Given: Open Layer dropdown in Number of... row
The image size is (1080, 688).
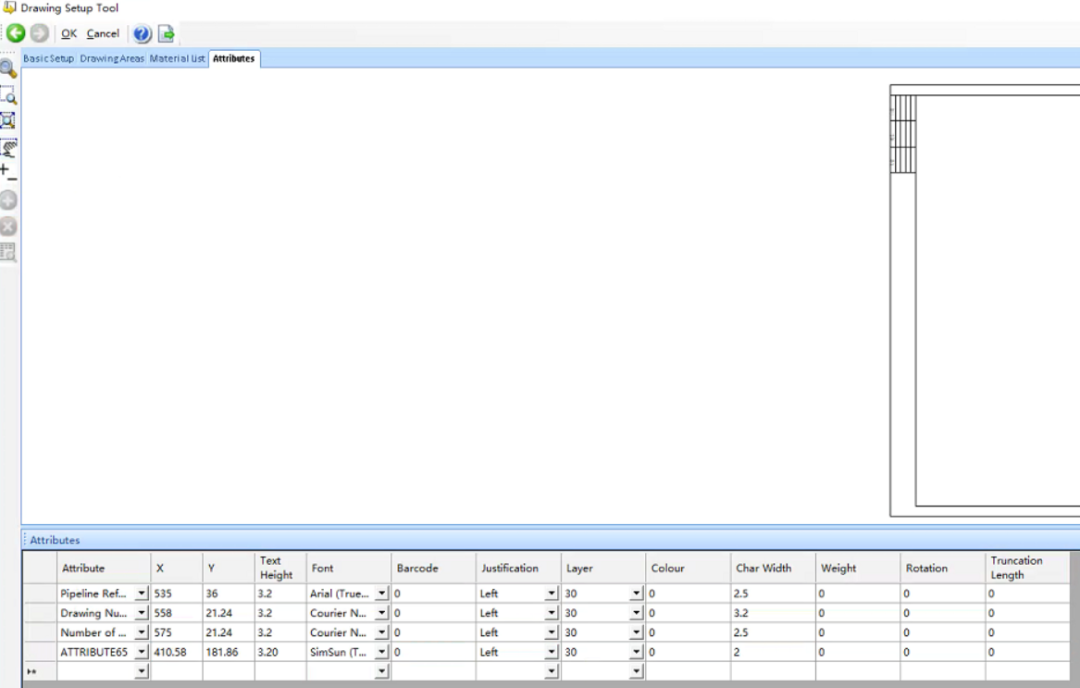Looking at the screenshot, I should pos(636,632).
